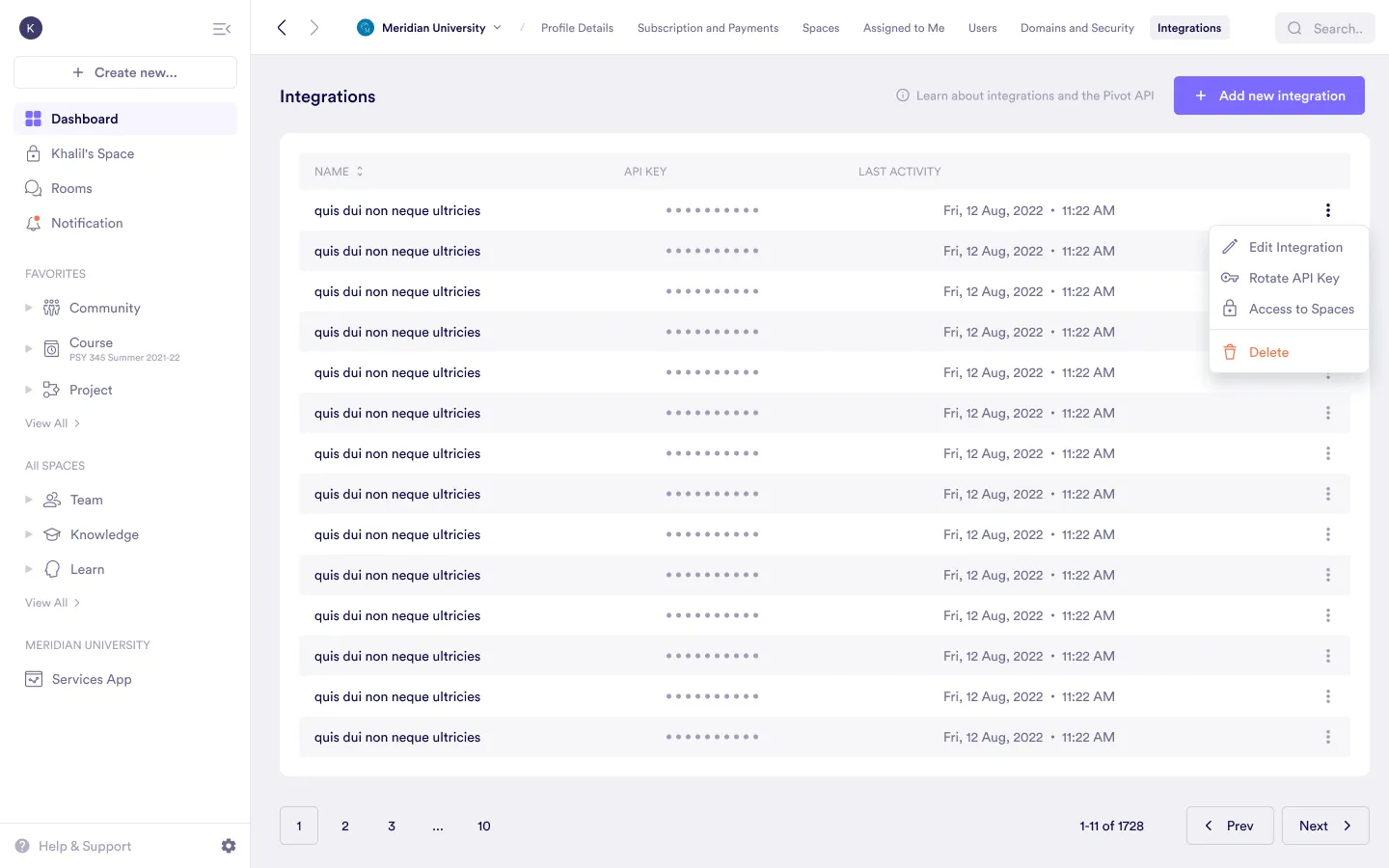Click the Notification bell icon
This screenshot has height=868, width=1389.
[x=34, y=223]
